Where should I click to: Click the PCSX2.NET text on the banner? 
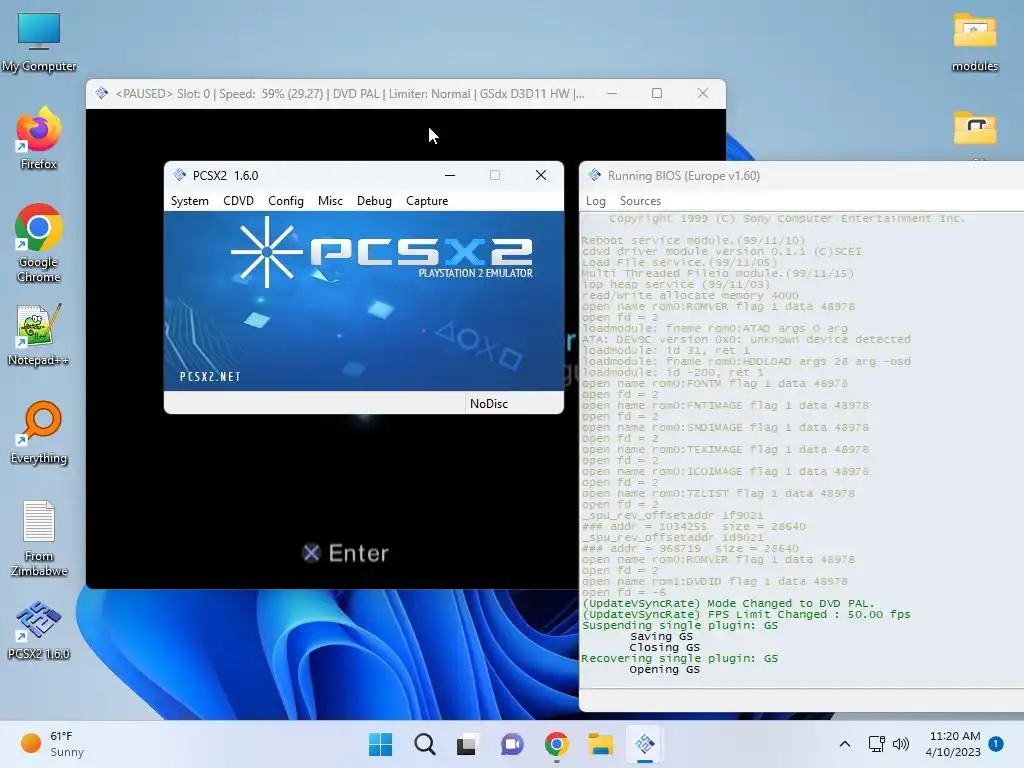(210, 377)
